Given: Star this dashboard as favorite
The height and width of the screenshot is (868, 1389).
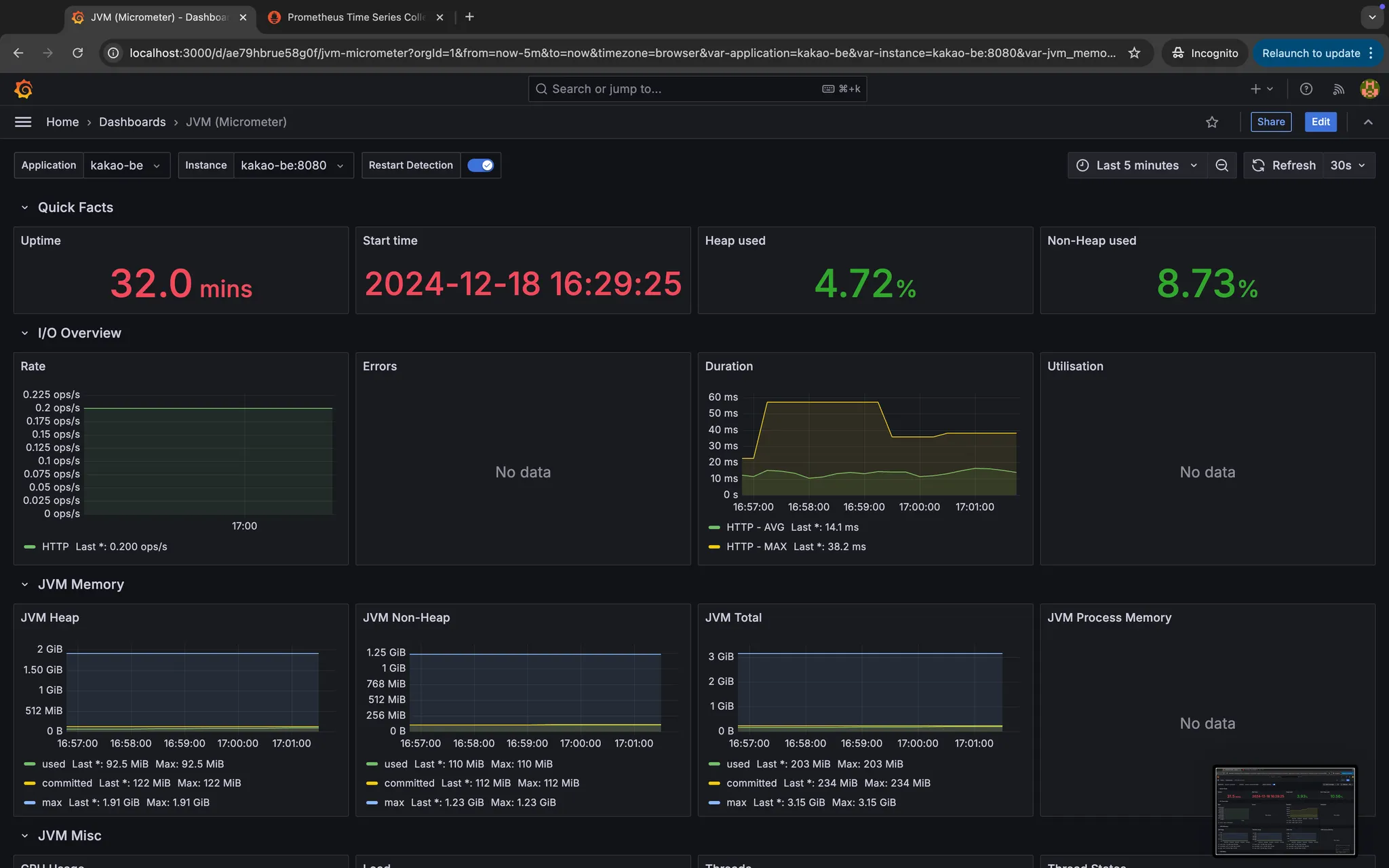Looking at the screenshot, I should 1212,122.
